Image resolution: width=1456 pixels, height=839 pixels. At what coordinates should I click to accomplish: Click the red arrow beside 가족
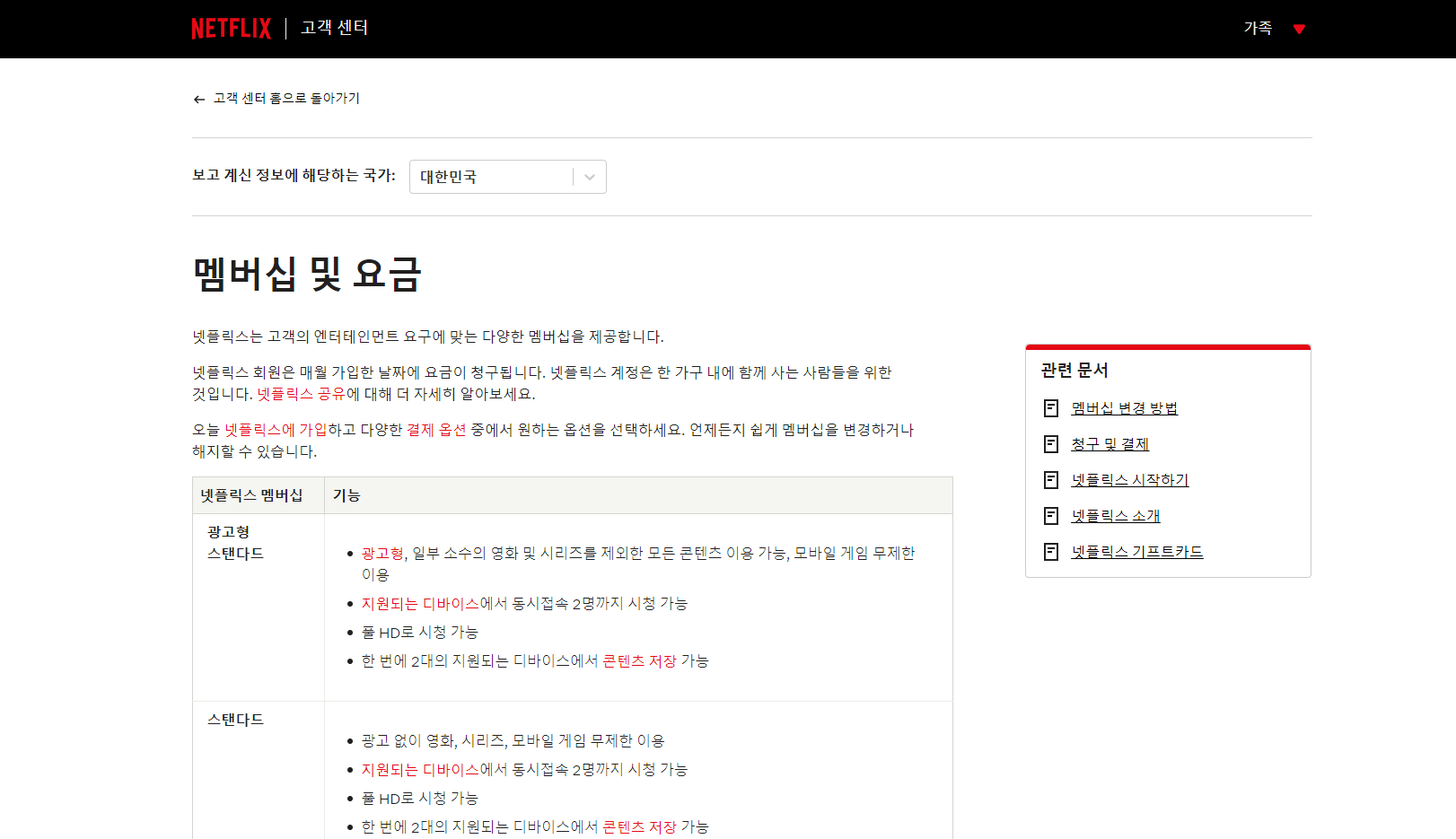pyautogui.click(x=1299, y=30)
